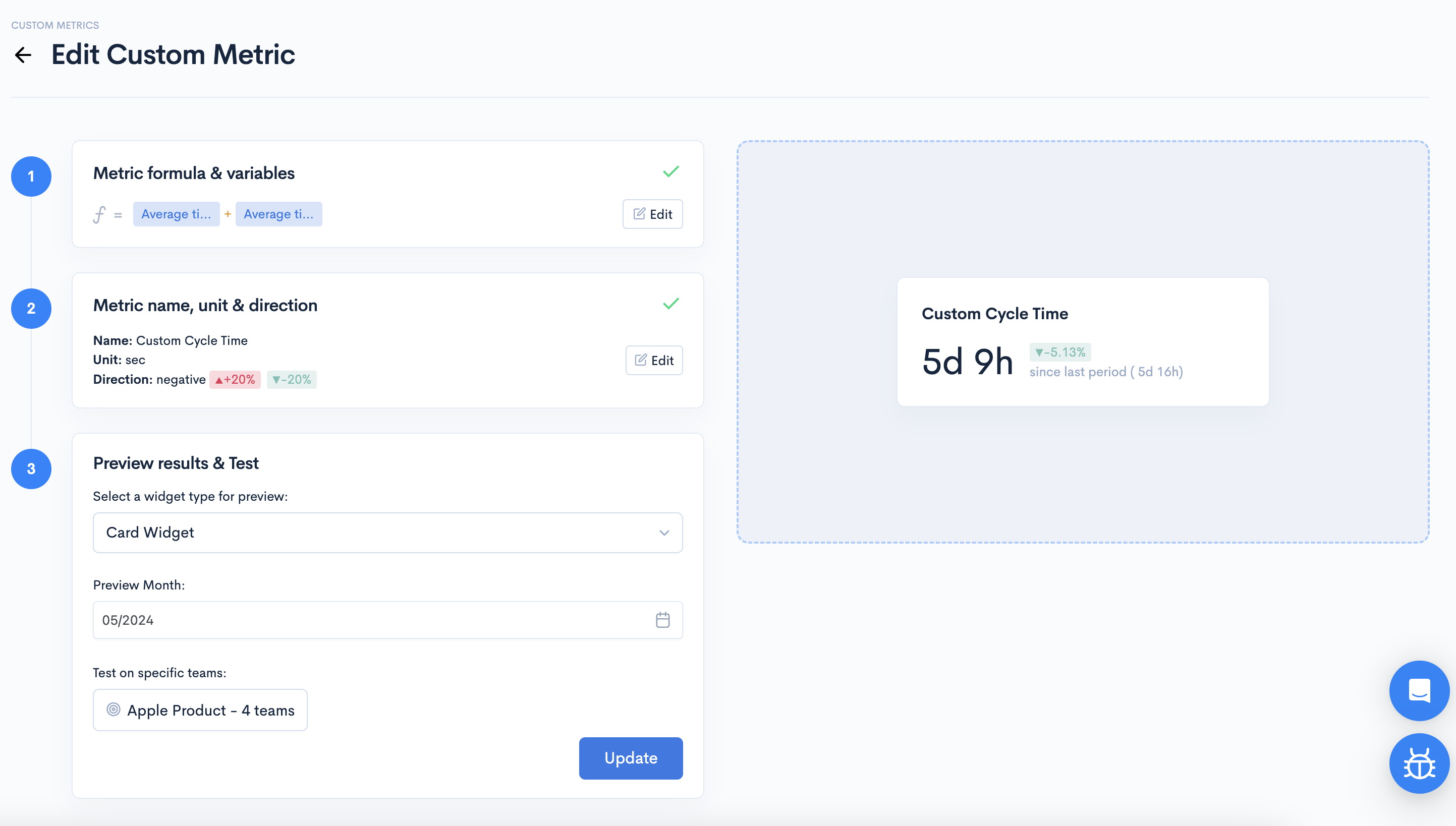
Task: Edit metric name, unit & direction
Action: 654,361
